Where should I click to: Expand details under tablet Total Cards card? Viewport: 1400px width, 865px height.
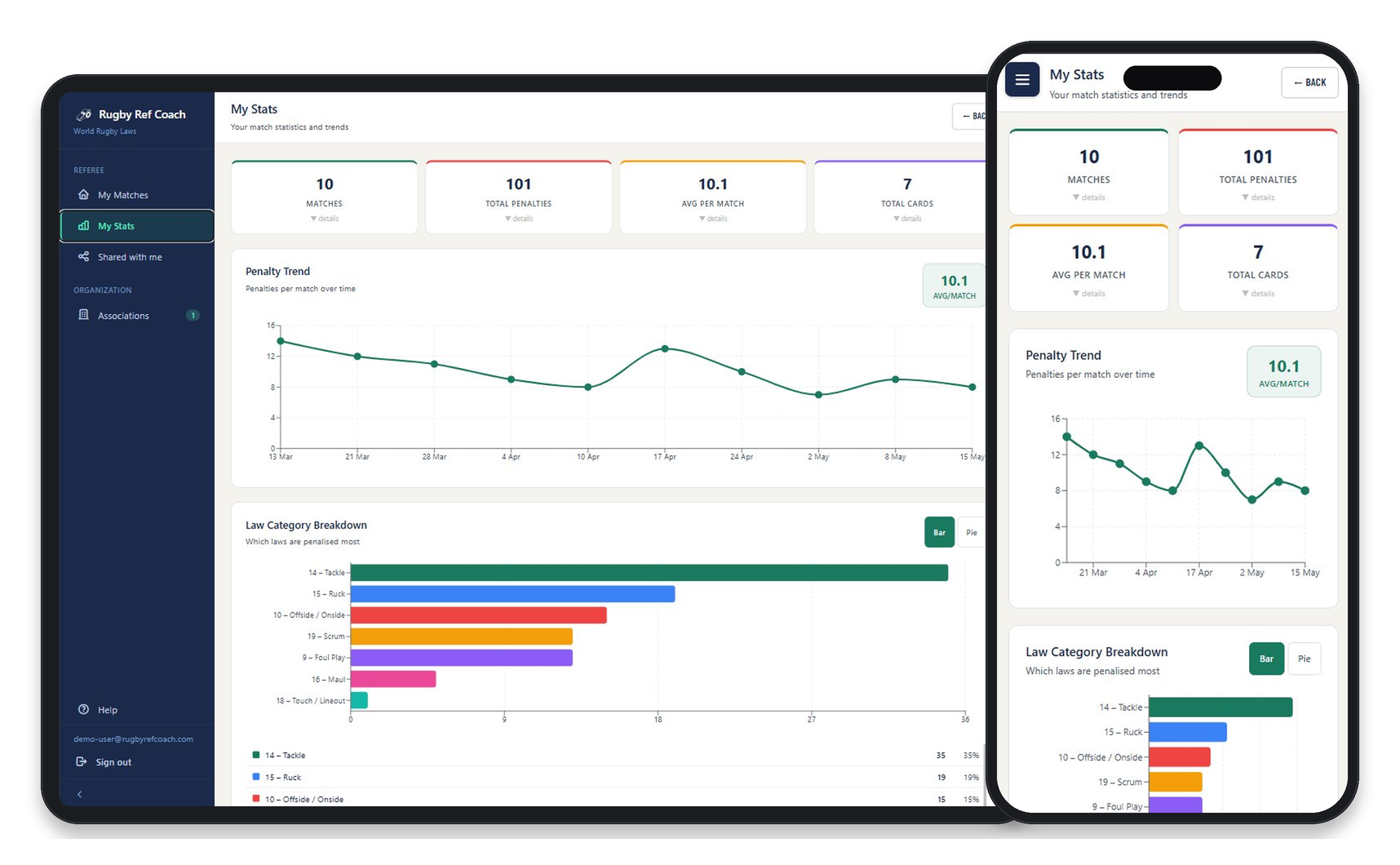907,219
